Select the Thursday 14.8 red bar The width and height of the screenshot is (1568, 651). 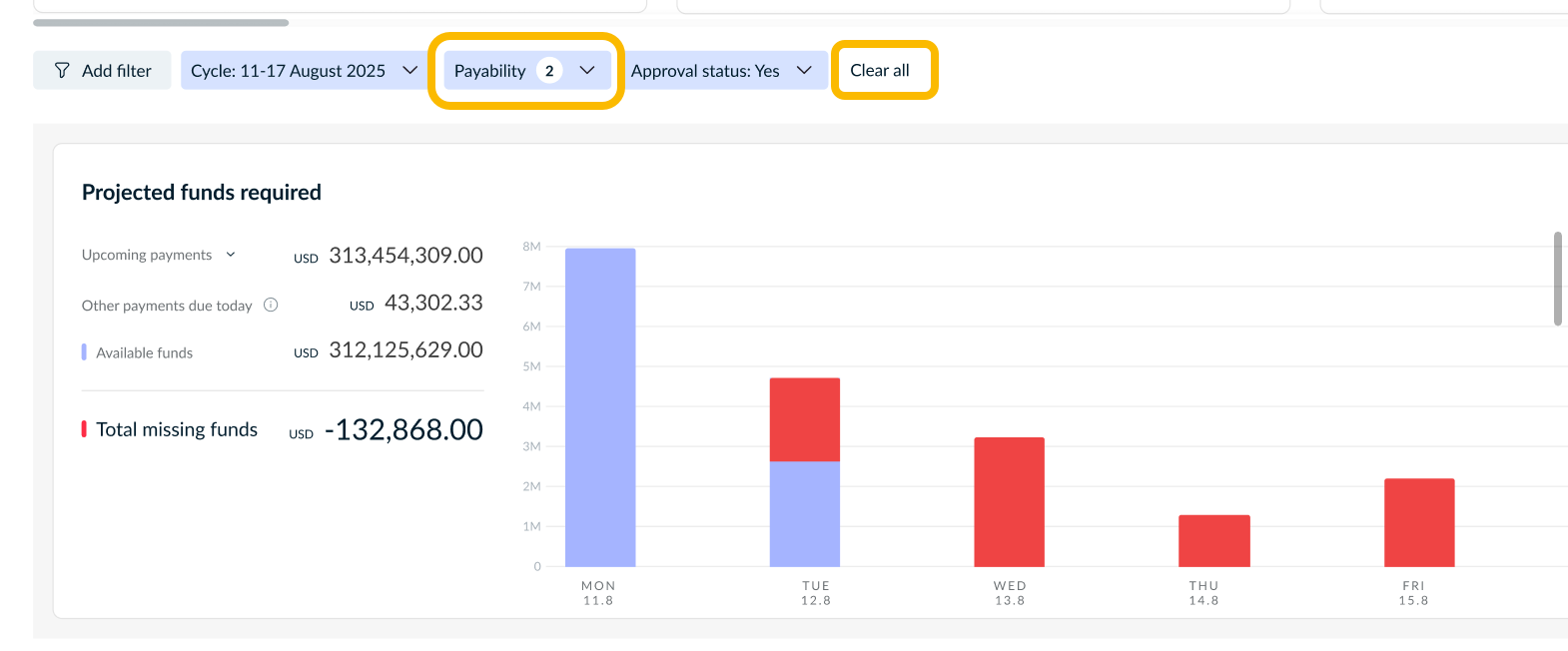tap(1214, 541)
